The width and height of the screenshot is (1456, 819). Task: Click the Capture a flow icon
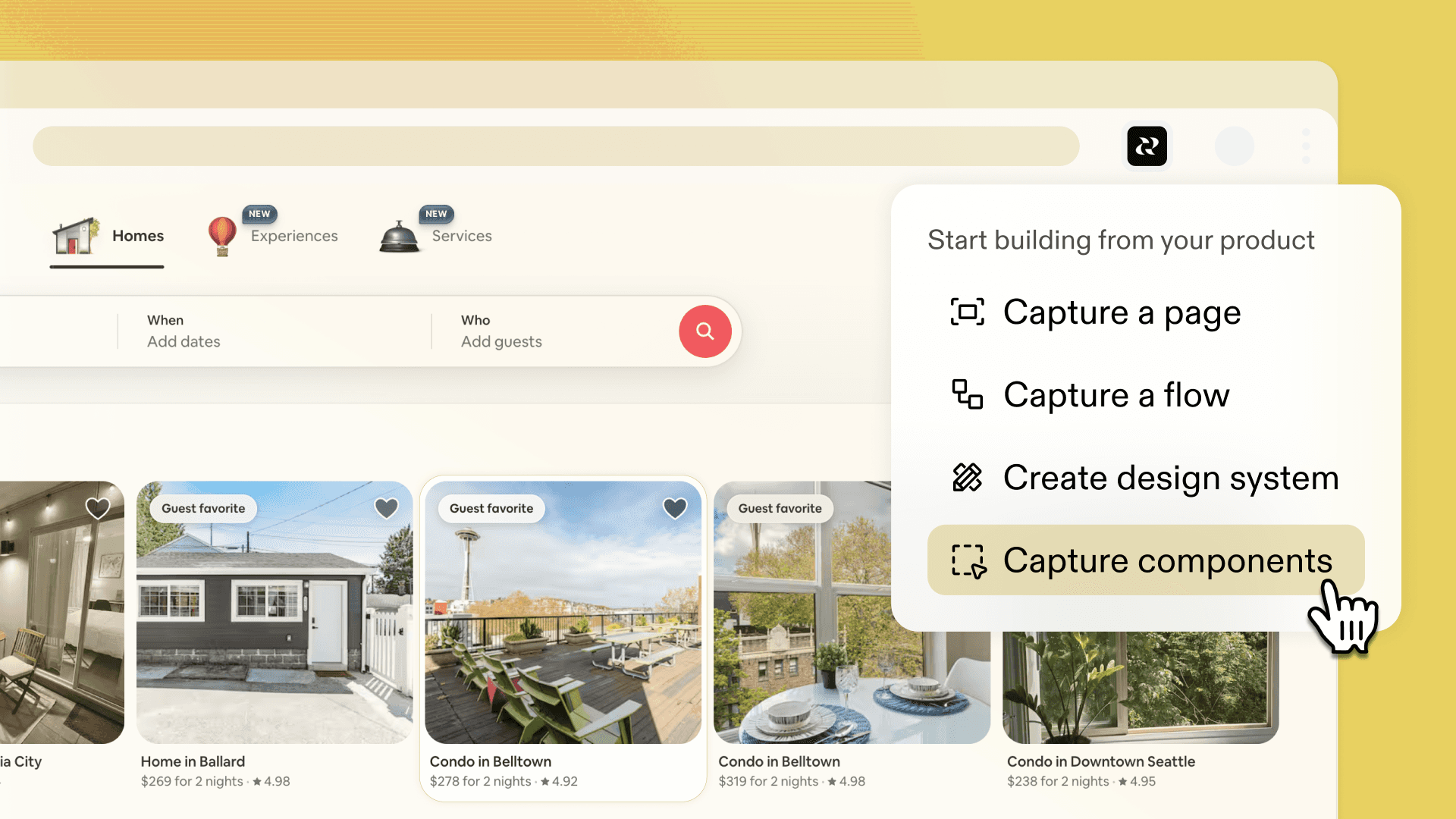[967, 394]
